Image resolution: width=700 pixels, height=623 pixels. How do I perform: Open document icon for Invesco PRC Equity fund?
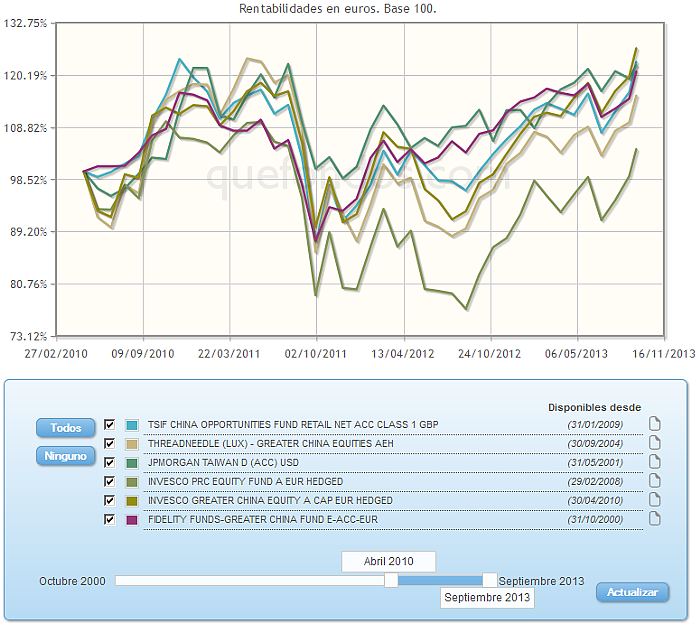click(654, 481)
